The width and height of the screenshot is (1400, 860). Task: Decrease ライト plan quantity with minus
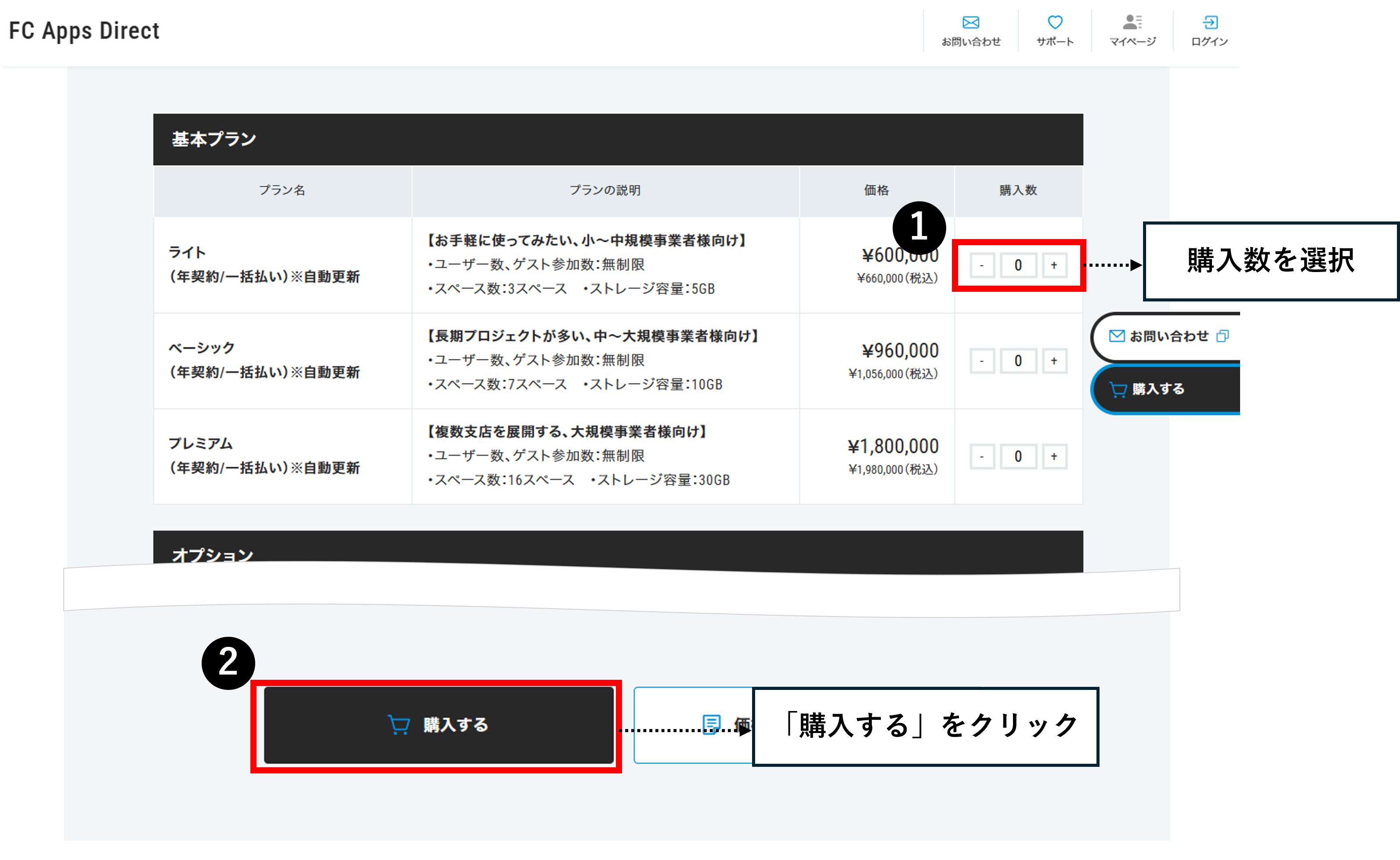(982, 265)
